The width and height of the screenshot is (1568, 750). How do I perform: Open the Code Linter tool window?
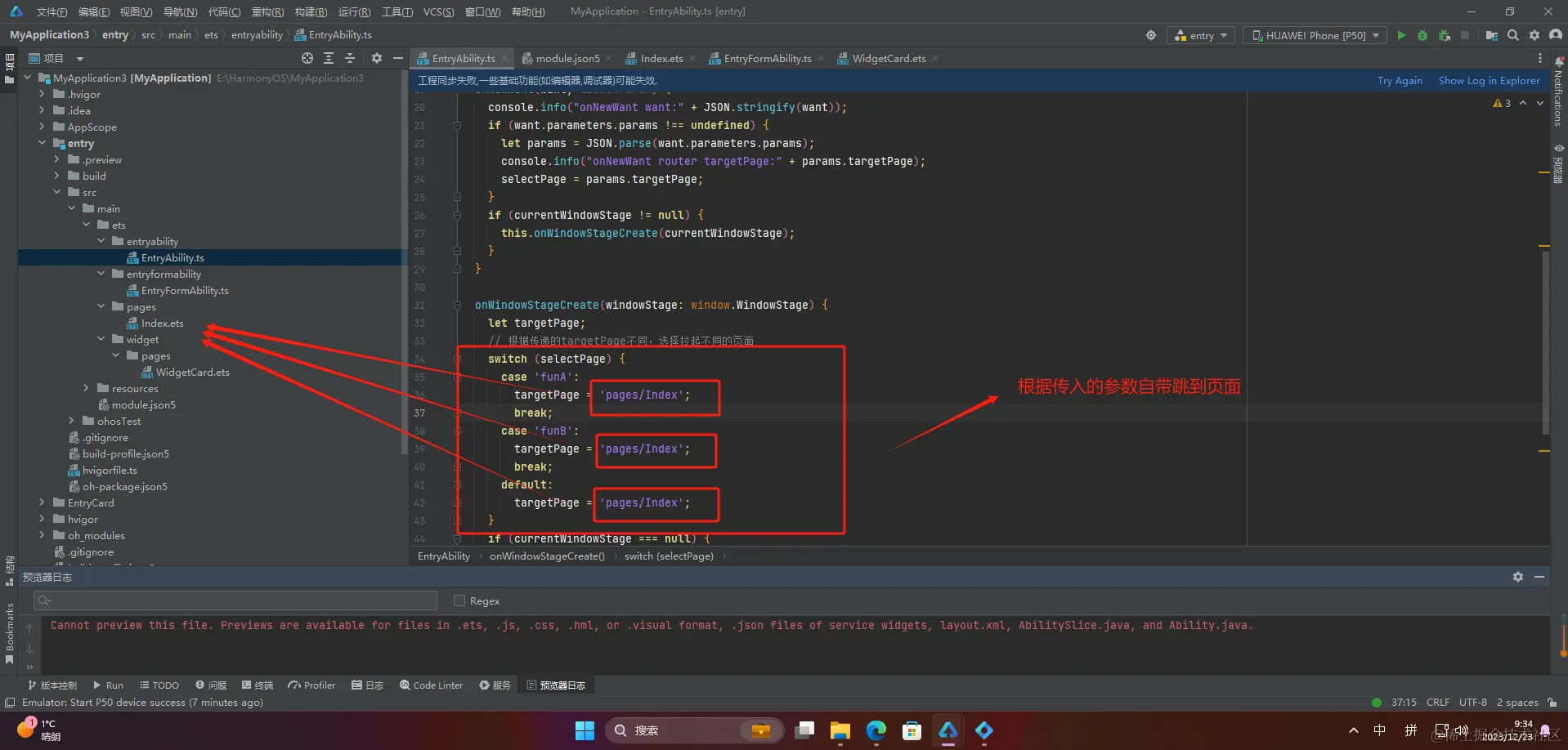(x=431, y=685)
